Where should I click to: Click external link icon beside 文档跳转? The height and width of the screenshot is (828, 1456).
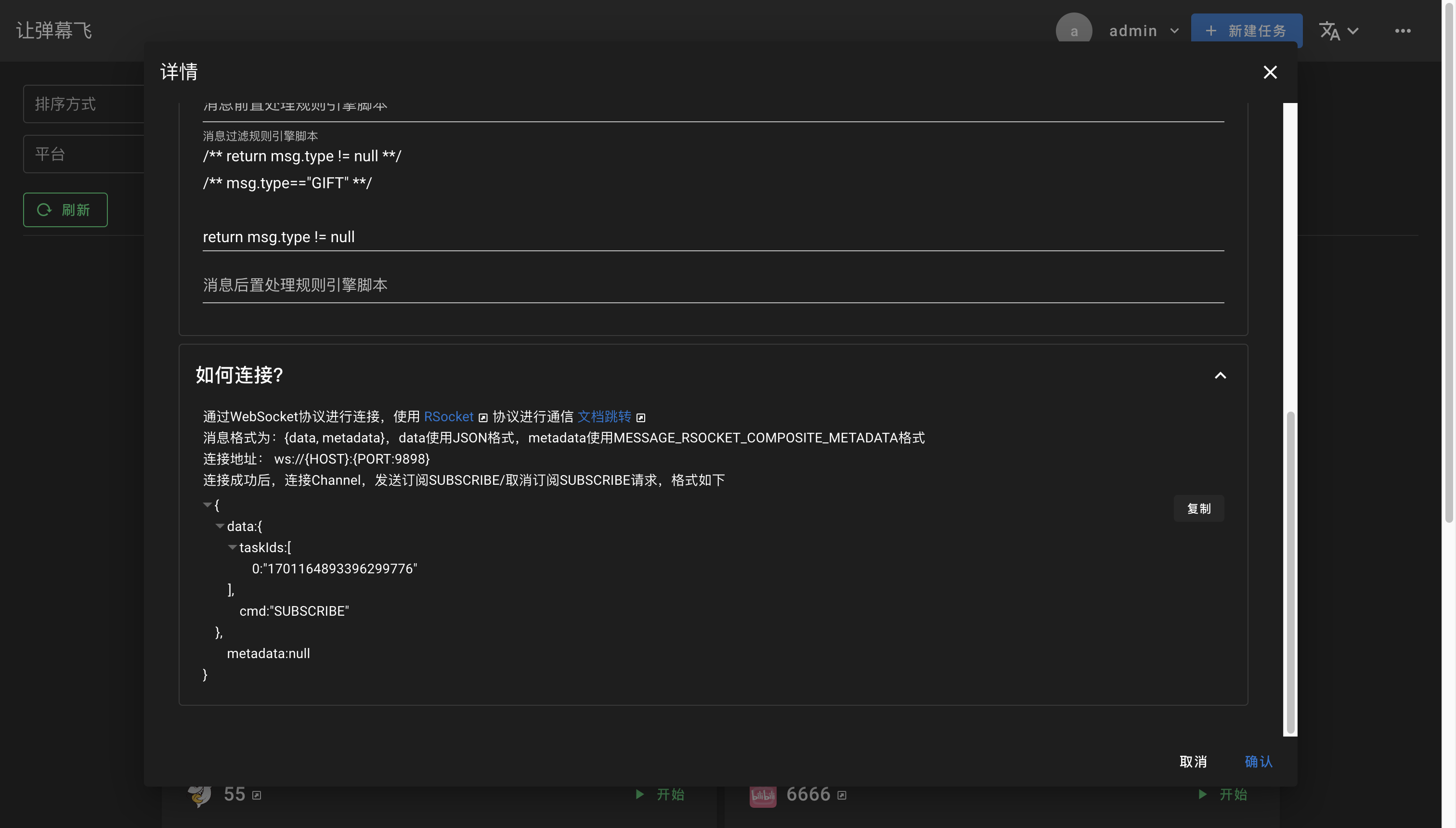641,417
